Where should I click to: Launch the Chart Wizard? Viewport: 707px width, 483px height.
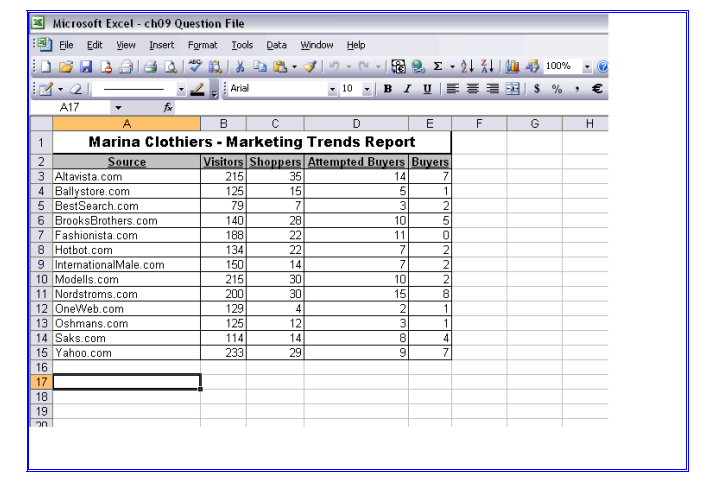click(x=512, y=67)
